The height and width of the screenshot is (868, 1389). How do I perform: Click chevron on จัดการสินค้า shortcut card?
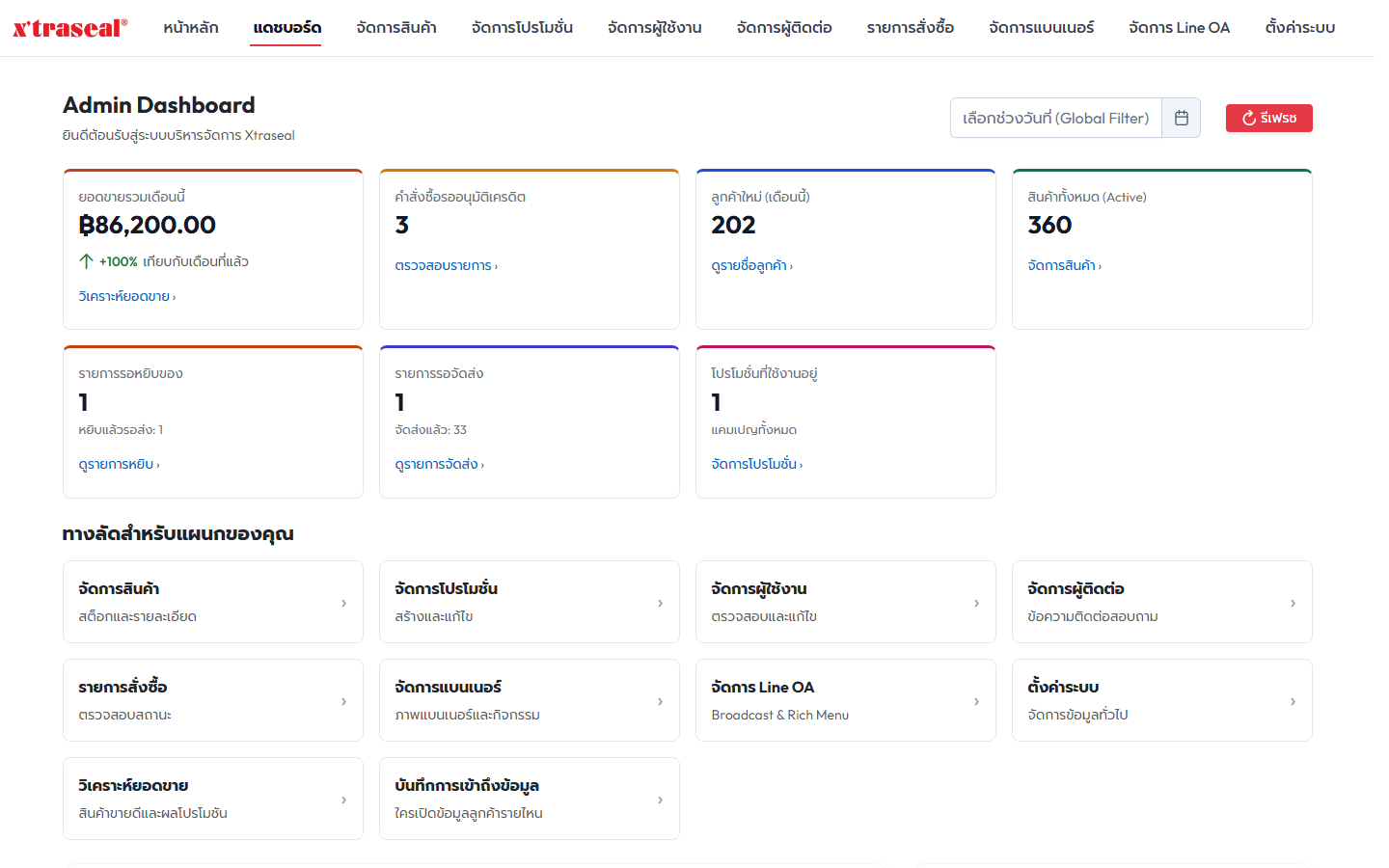(343, 603)
